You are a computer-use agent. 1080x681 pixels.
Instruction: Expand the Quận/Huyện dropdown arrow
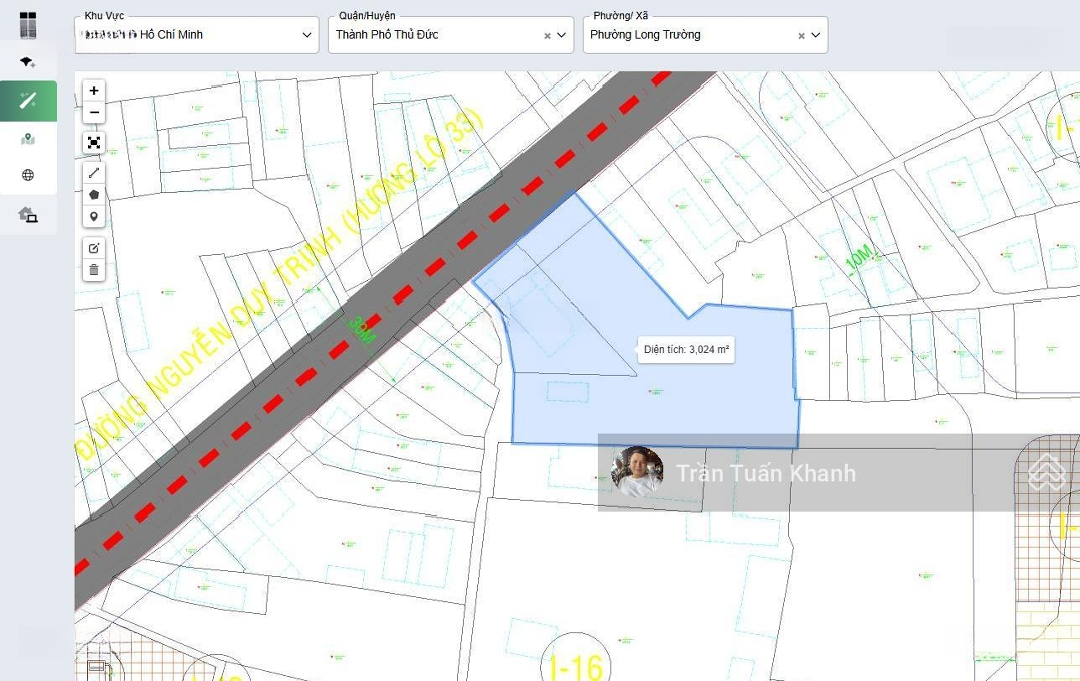[x=562, y=35]
